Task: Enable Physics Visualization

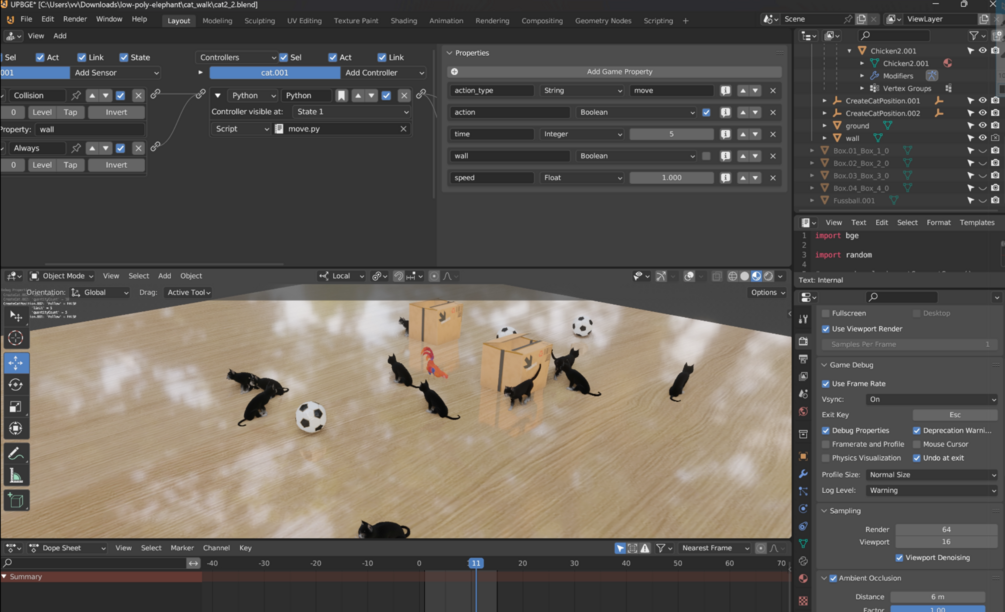Action: click(x=826, y=458)
